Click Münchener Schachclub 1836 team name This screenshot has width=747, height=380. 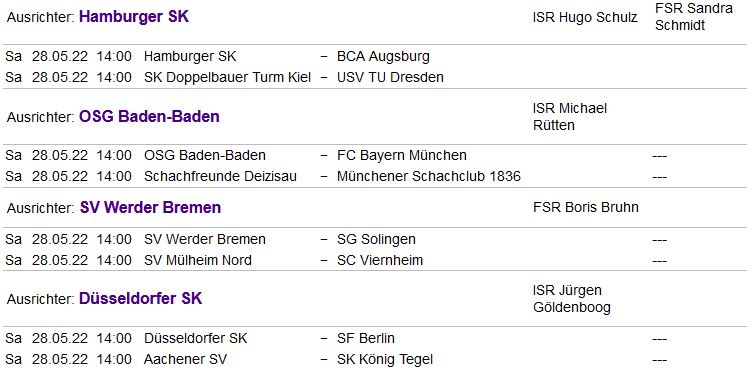(x=429, y=176)
